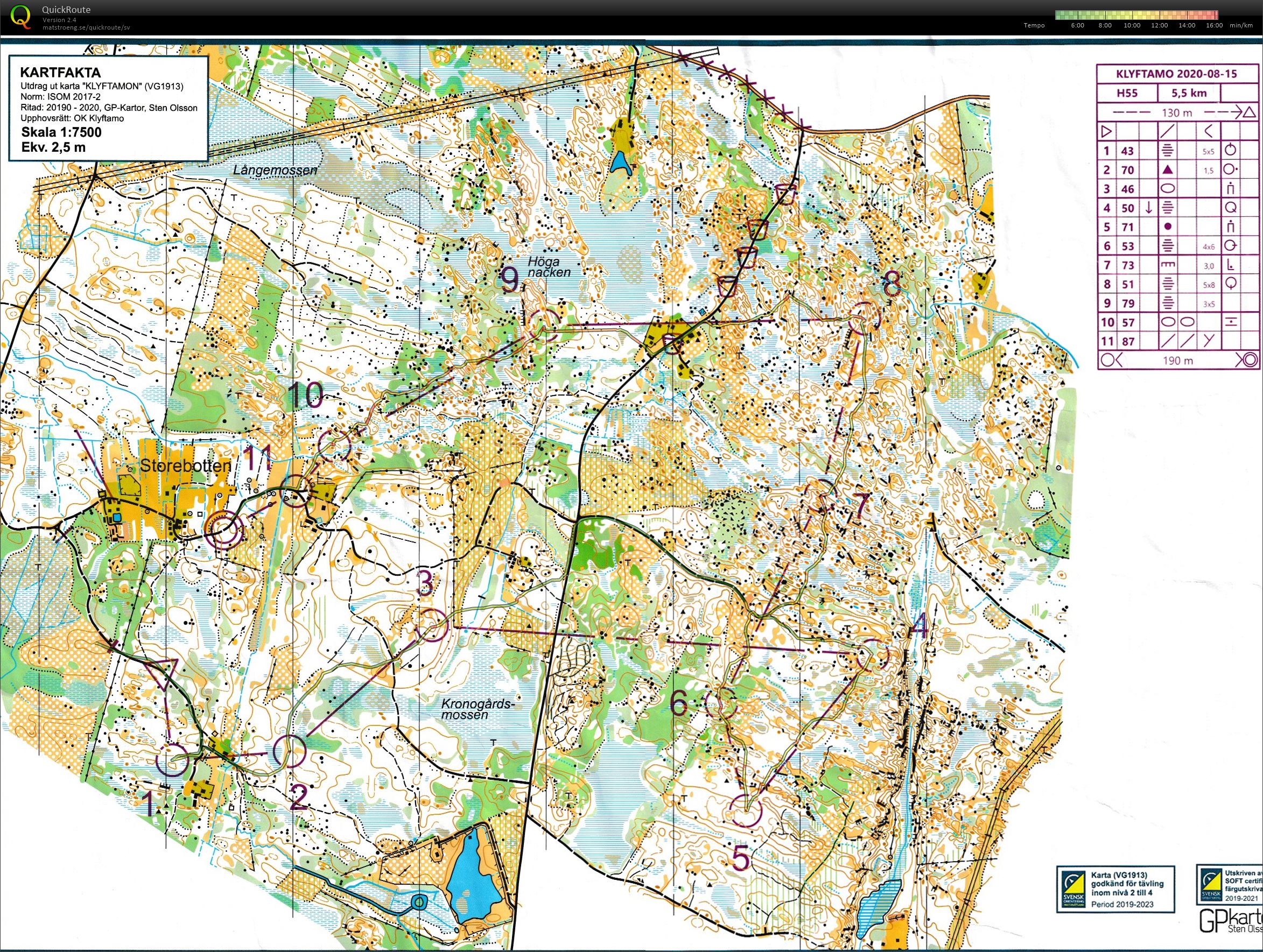Image resolution: width=1263 pixels, height=952 pixels.
Task: Click control circle 6 on the map
Action: [x=722, y=703]
